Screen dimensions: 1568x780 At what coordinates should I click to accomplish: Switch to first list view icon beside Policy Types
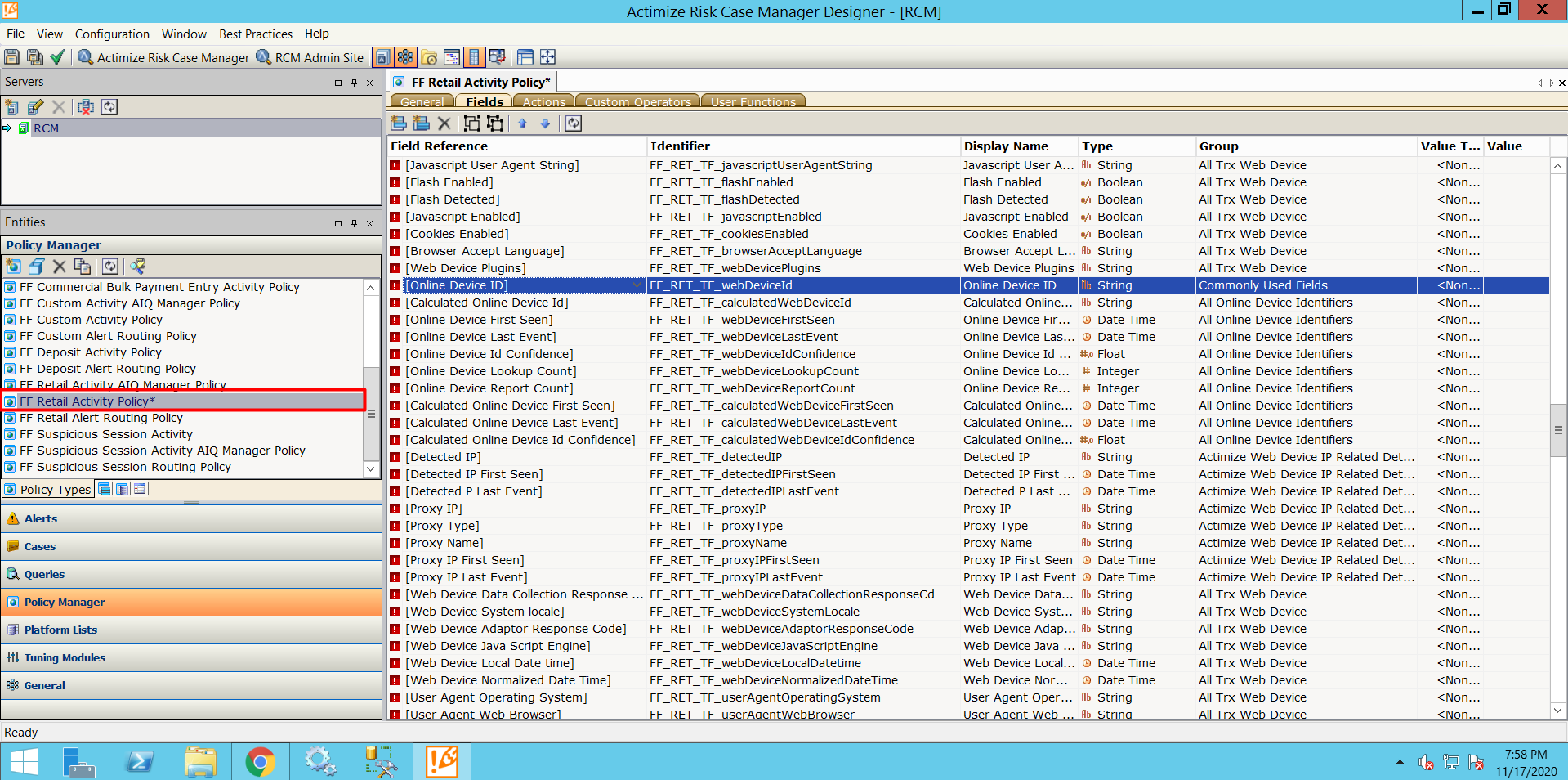105,489
